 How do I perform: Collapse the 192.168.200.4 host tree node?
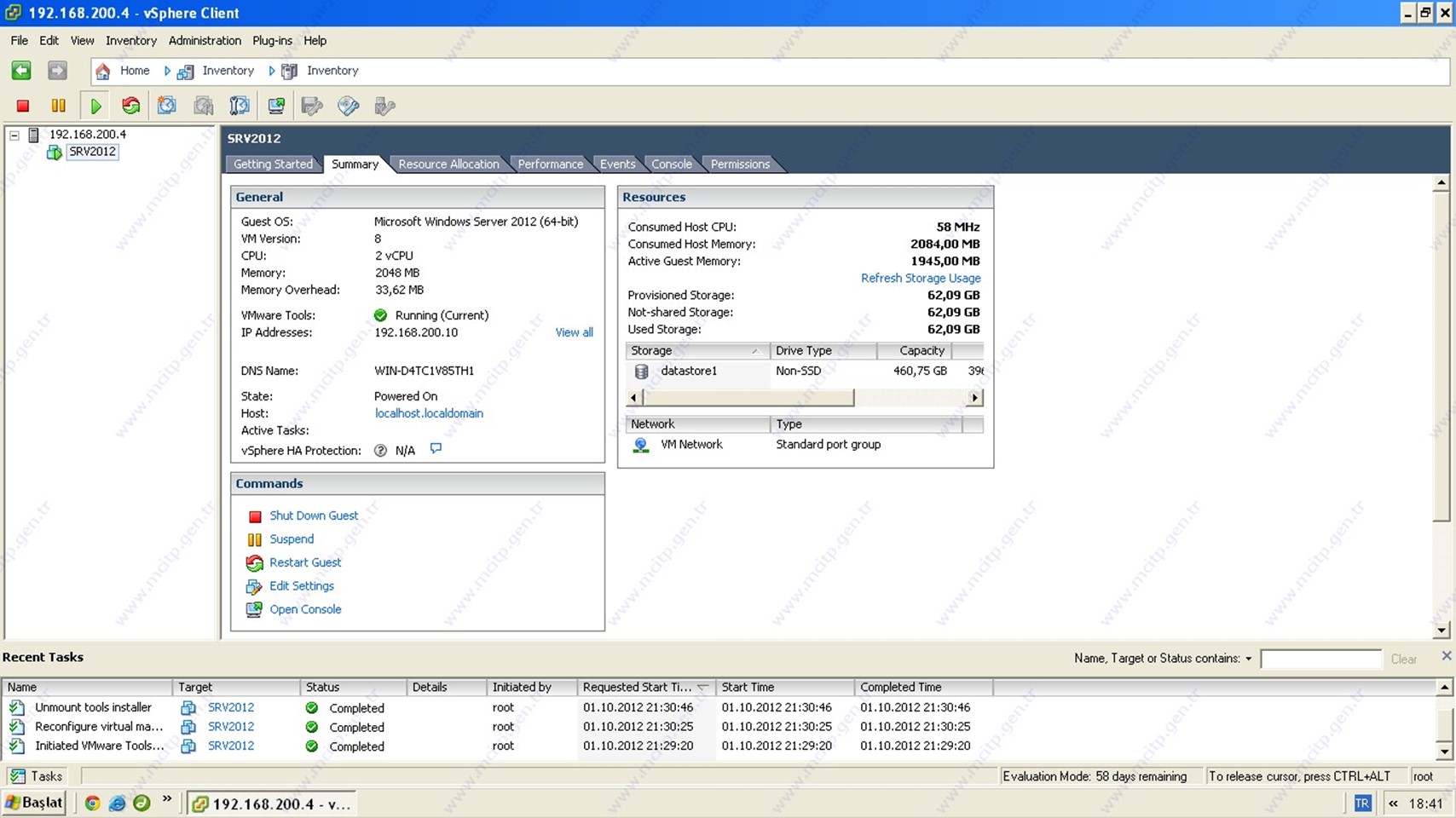(x=14, y=135)
